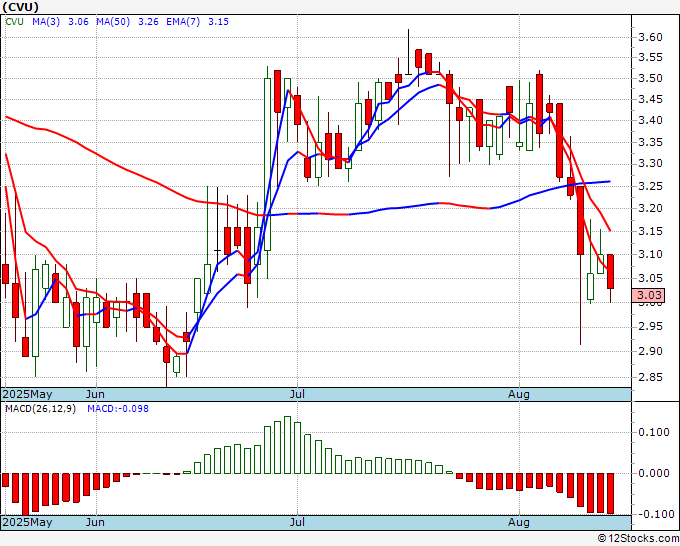The image size is (680, 546).
Task: Click the EMA(7) value 3.15
Action: 219,22
